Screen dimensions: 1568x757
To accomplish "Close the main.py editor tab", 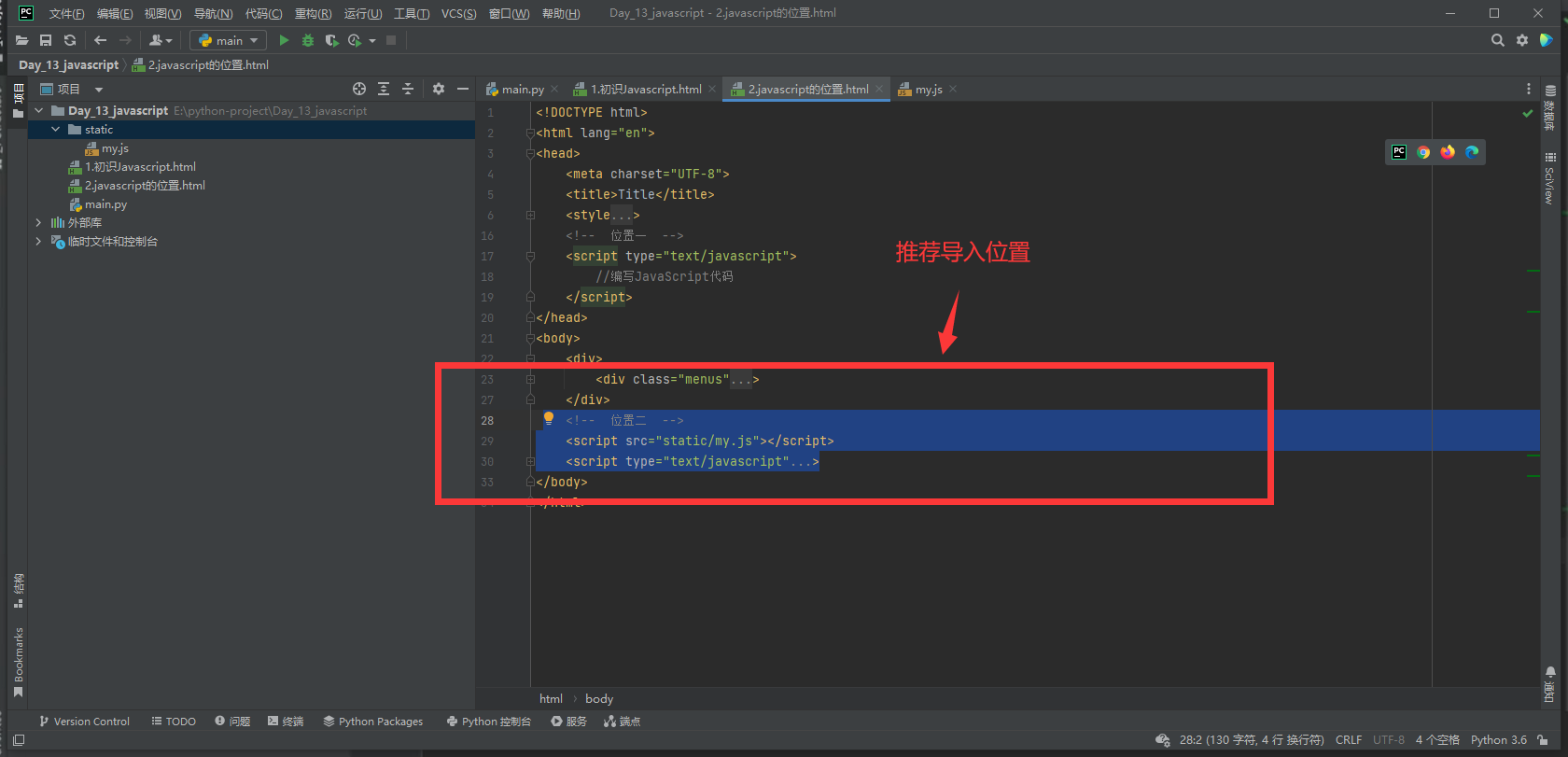I will pos(554,90).
